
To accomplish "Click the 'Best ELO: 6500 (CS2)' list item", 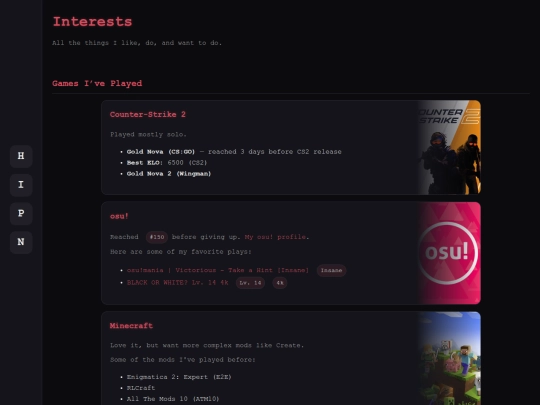I will click(x=167, y=163).
